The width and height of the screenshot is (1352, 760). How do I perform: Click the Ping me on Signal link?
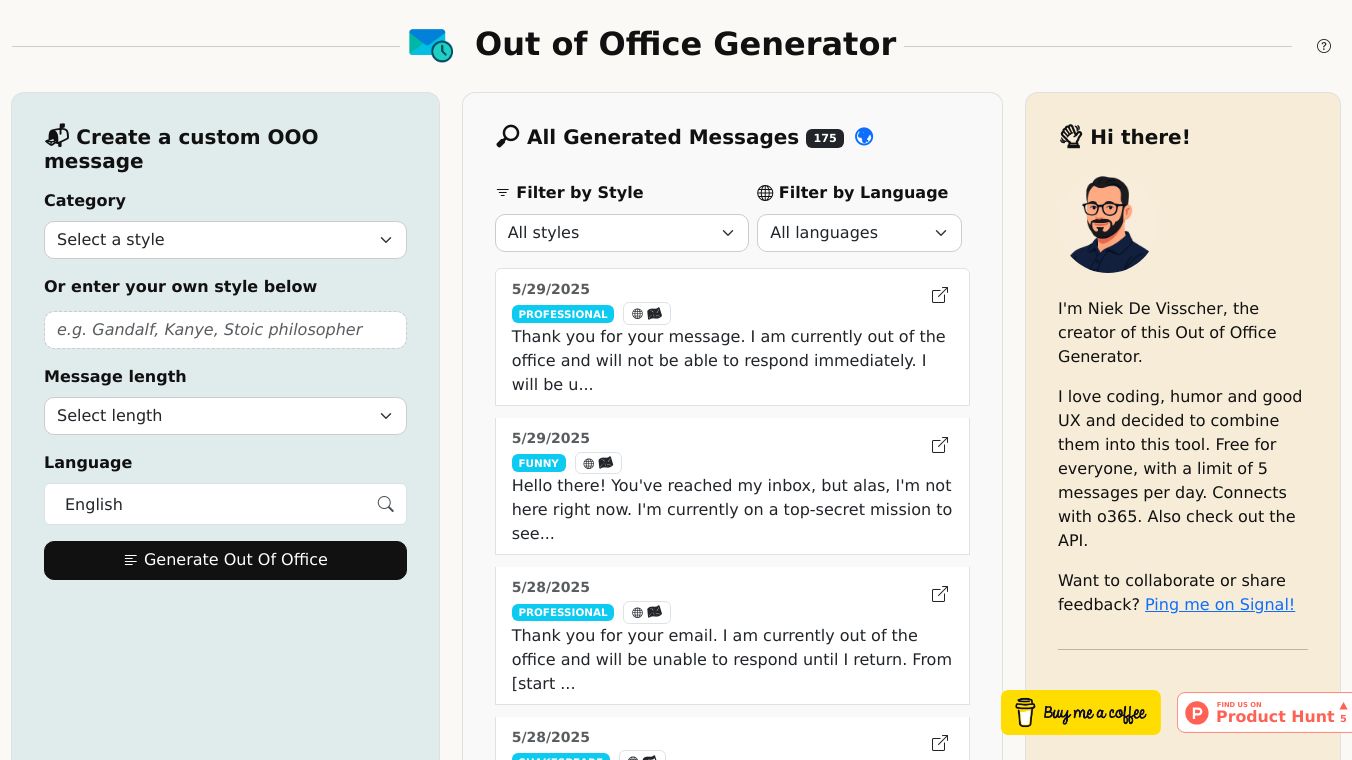tap(1219, 604)
